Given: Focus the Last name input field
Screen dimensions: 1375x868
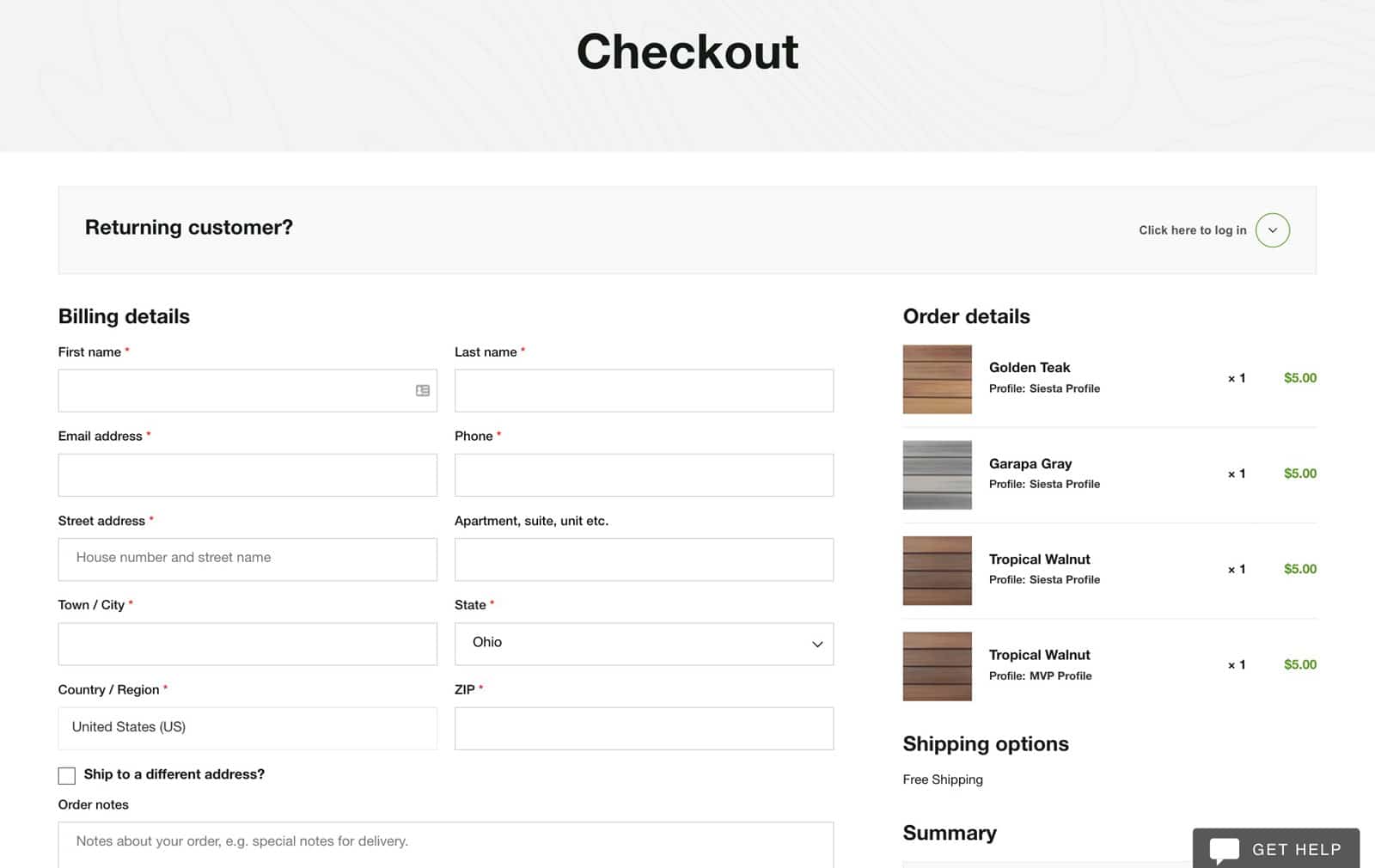Looking at the screenshot, I should point(644,391).
